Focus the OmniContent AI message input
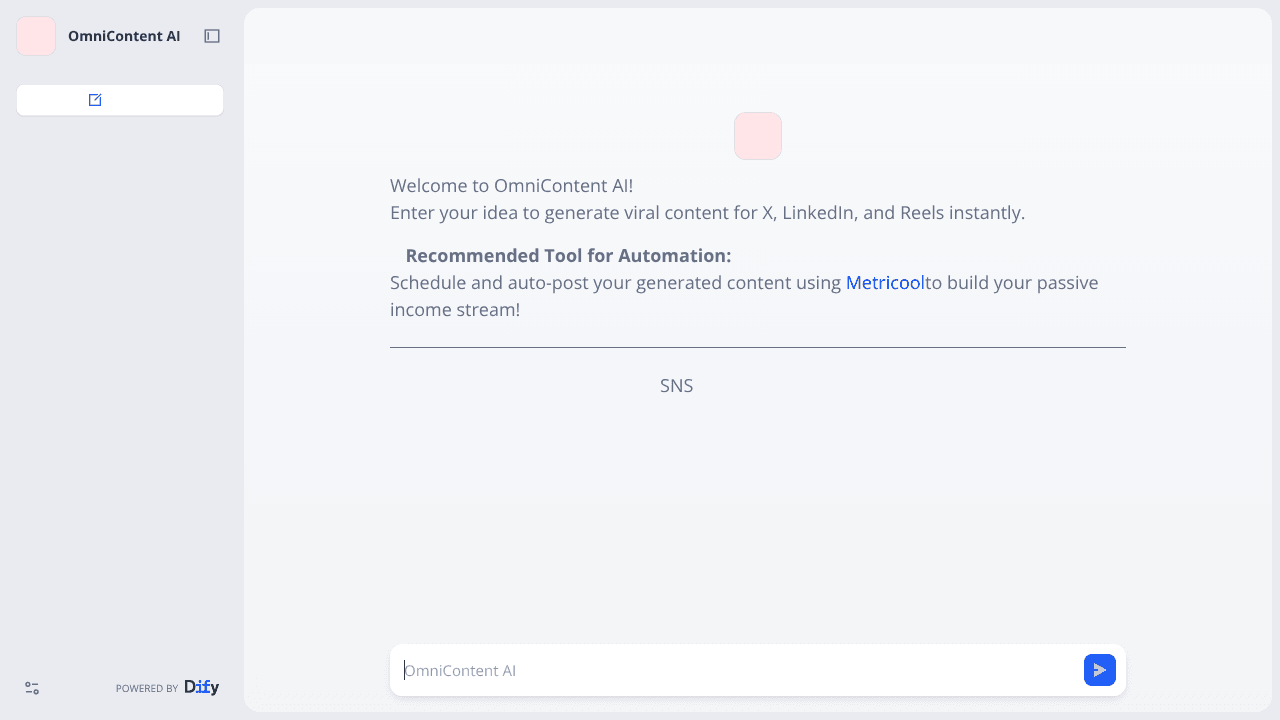The image size is (1280, 720). pyautogui.click(x=738, y=670)
